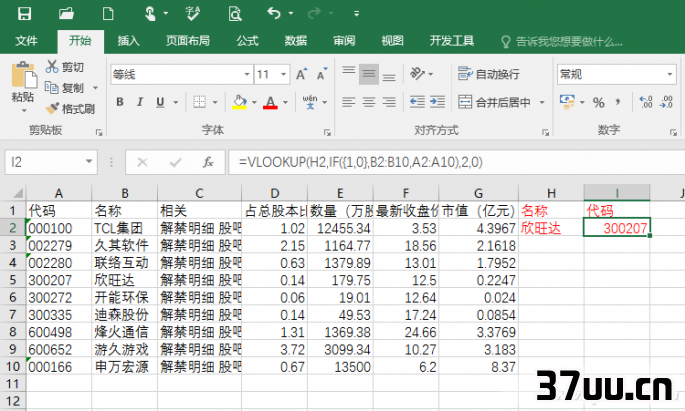
Task: Open the font name 等线 dropdown
Action: coord(247,74)
